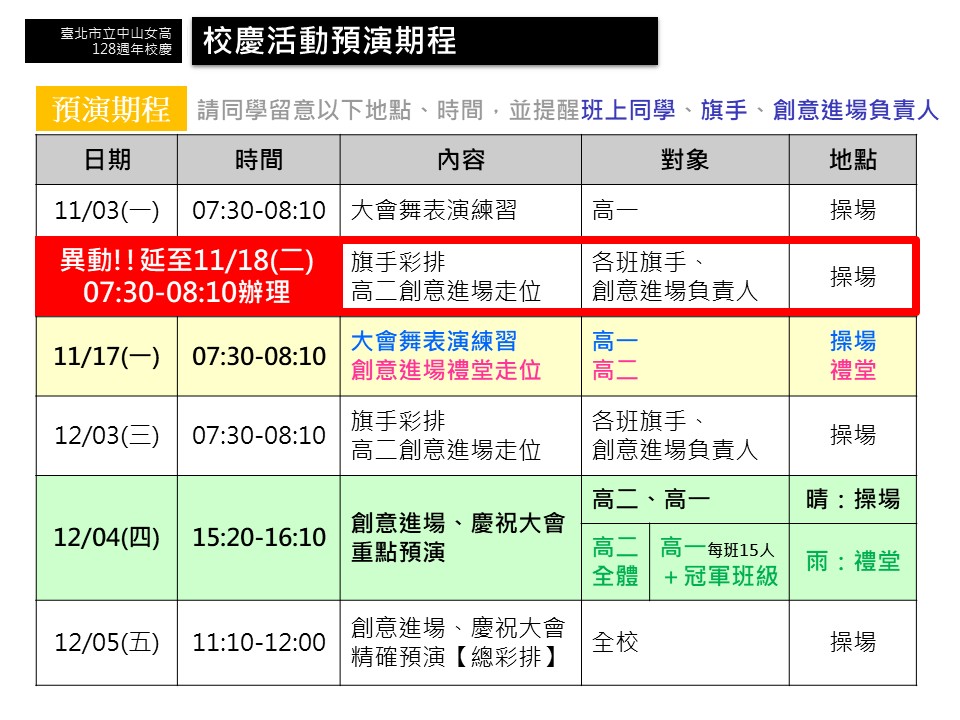Click the 地點 column header
Image resolution: width=960 pixels, height=720 pixels.
852,160
